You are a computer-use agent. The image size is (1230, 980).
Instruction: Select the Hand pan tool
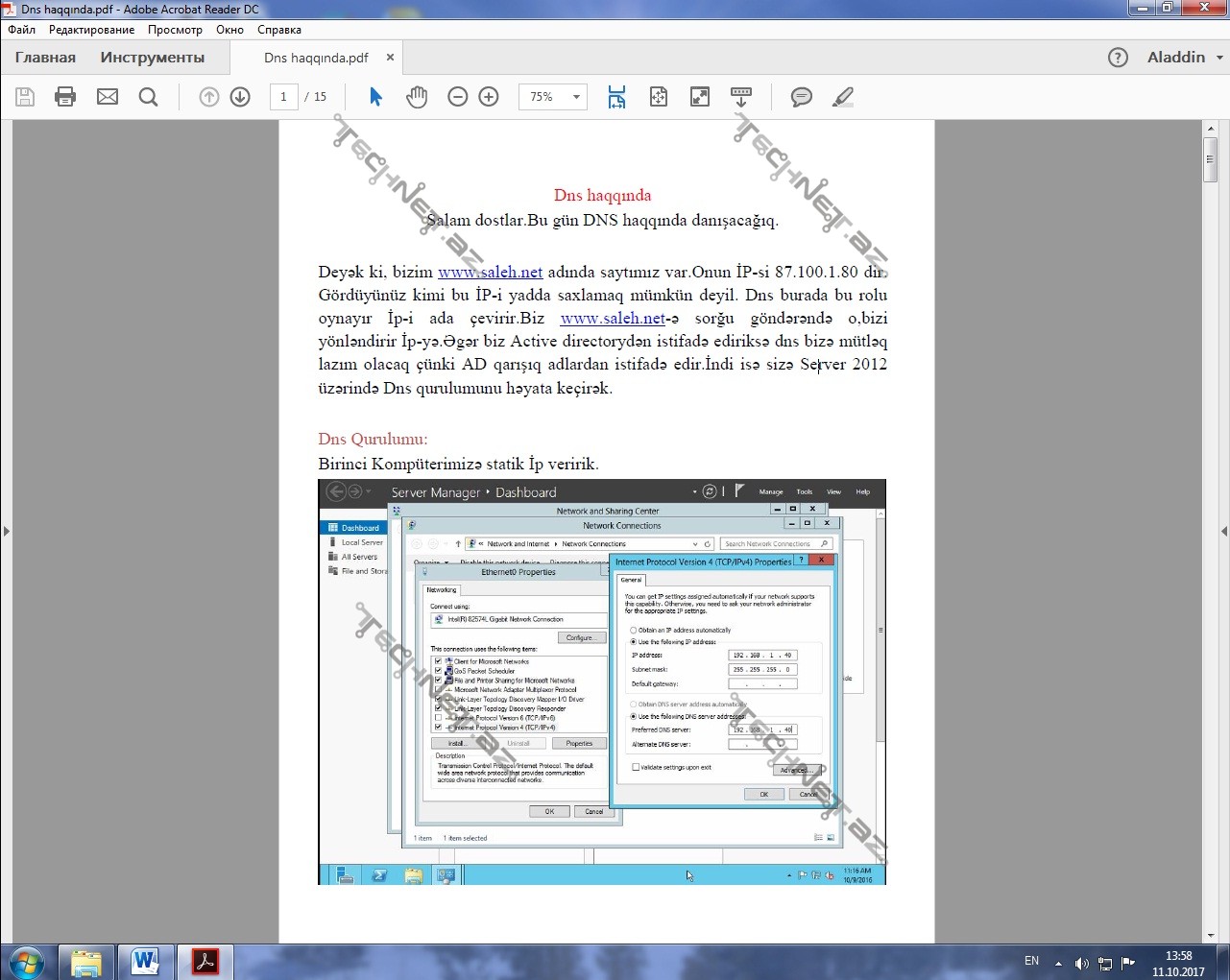pyautogui.click(x=417, y=97)
